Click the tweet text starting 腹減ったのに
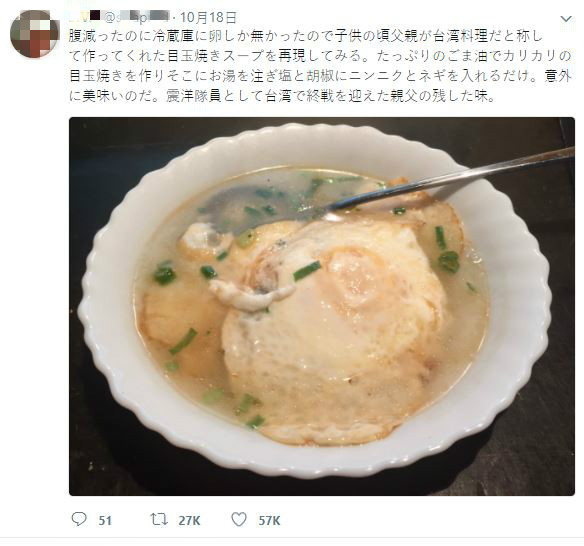This screenshot has height=546, width=584. 320,66
